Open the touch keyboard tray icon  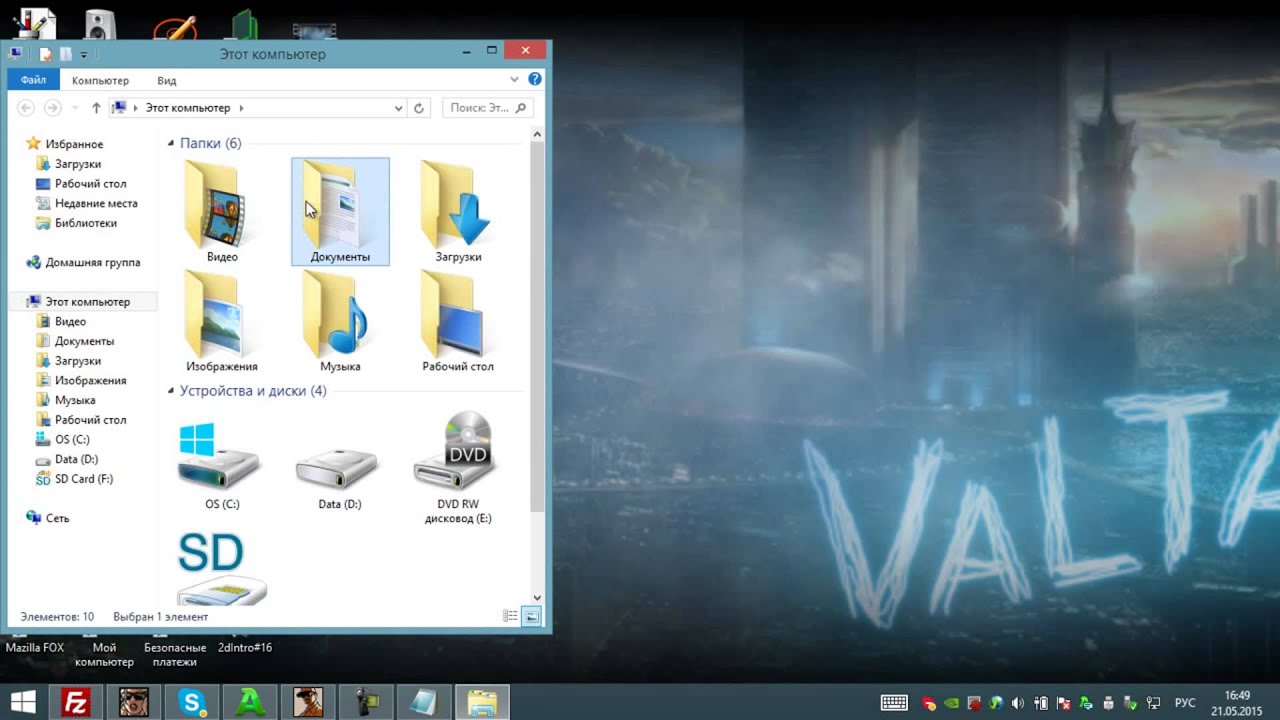click(894, 703)
